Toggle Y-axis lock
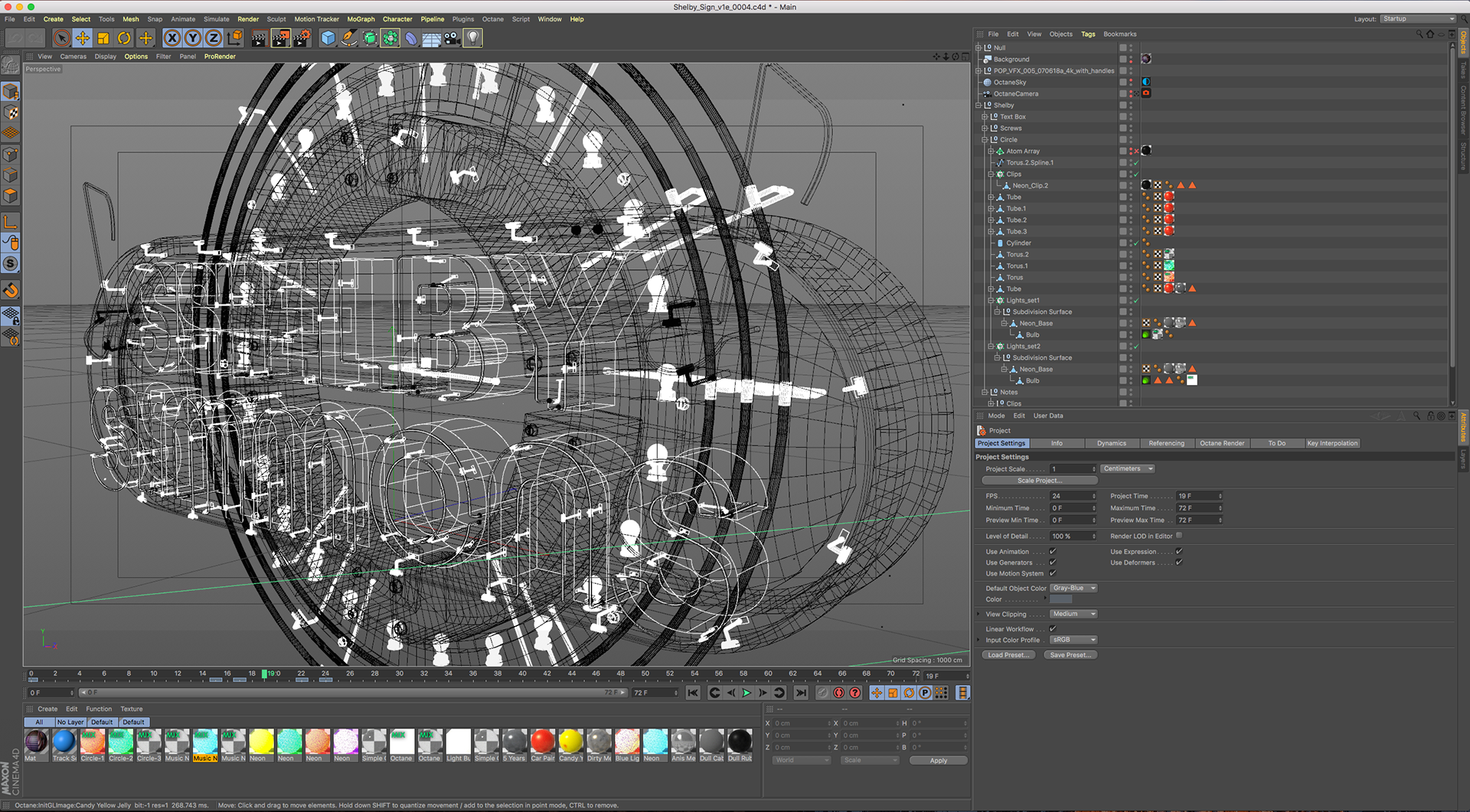Screen dimensions: 1470x812 pos(193,38)
